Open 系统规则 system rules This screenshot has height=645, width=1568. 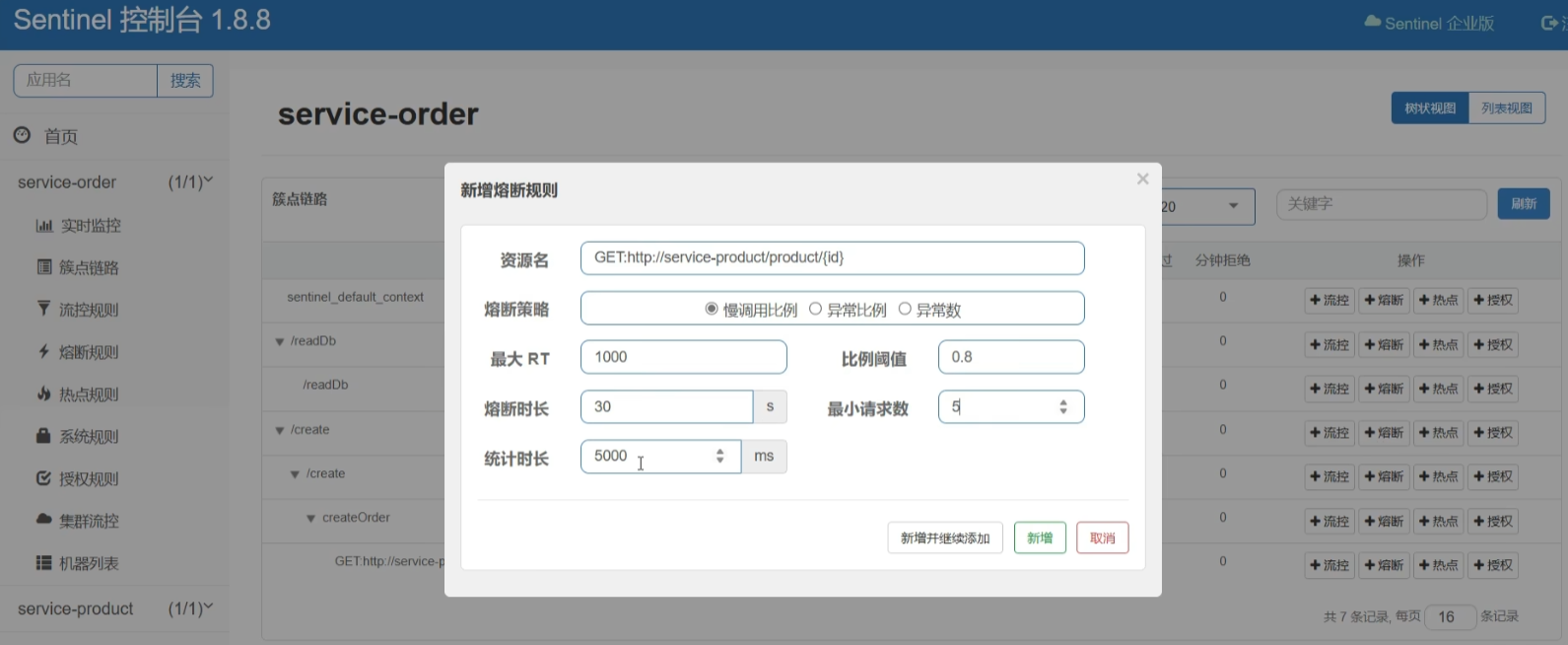pyautogui.click(x=78, y=436)
